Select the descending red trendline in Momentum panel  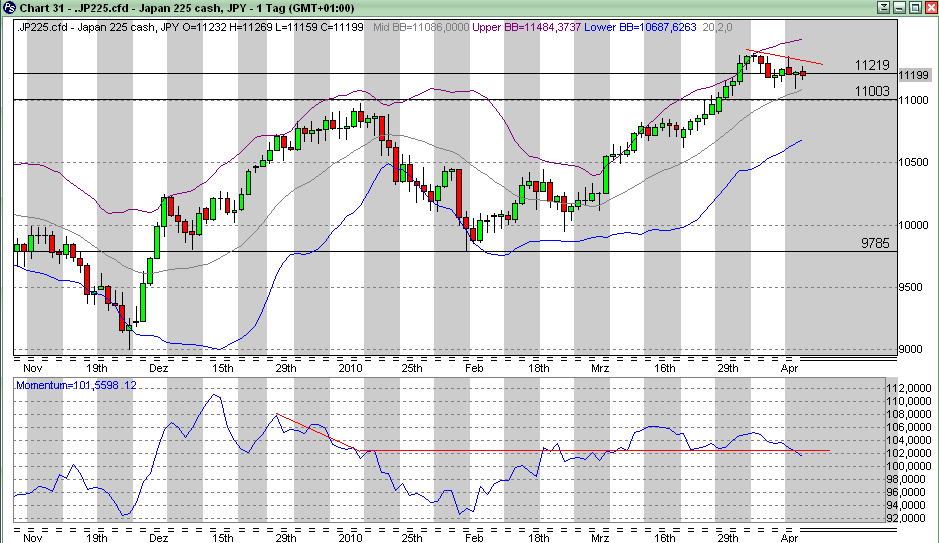tap(316, 432)
